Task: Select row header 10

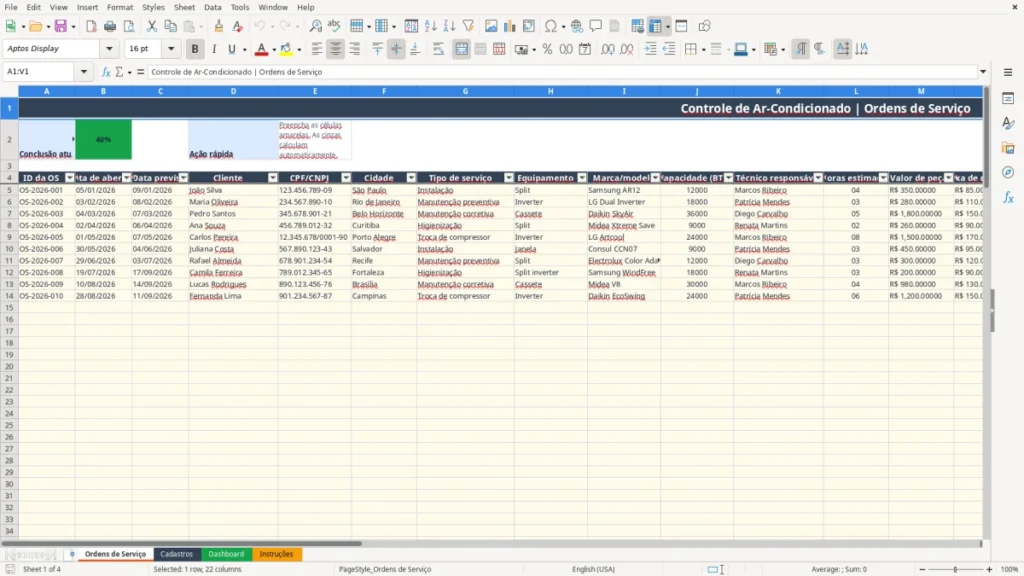Action: pyautogui.click(x=9, y=249)
